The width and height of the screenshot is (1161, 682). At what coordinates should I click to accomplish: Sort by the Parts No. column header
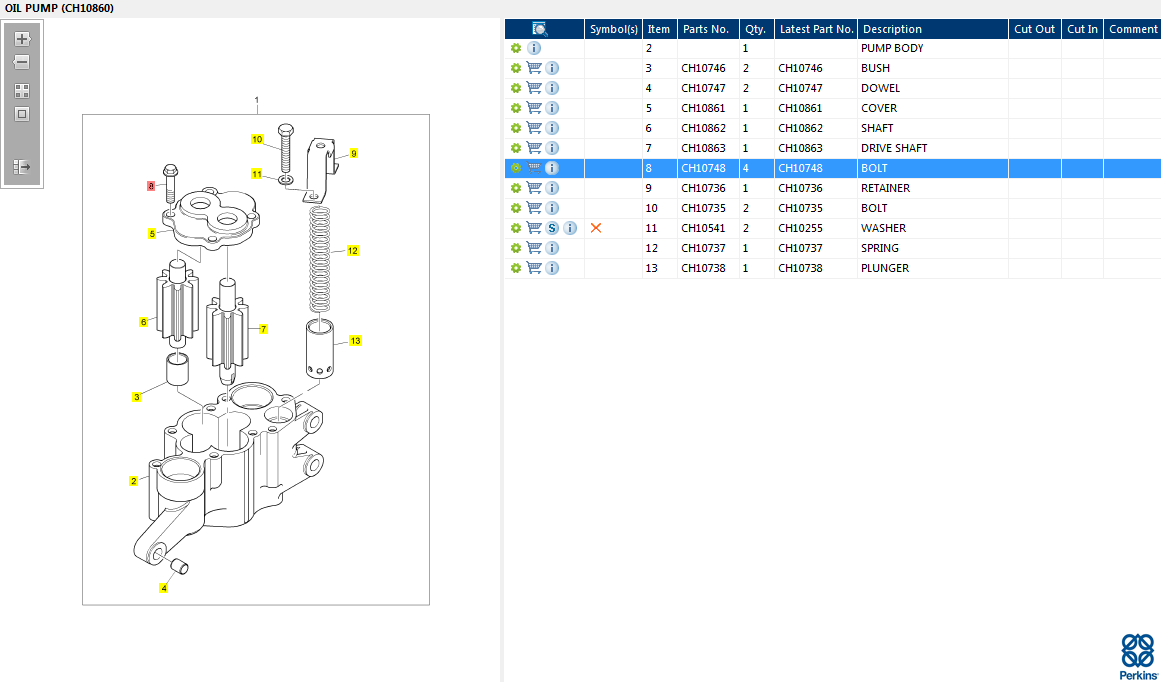coord(707,29)
